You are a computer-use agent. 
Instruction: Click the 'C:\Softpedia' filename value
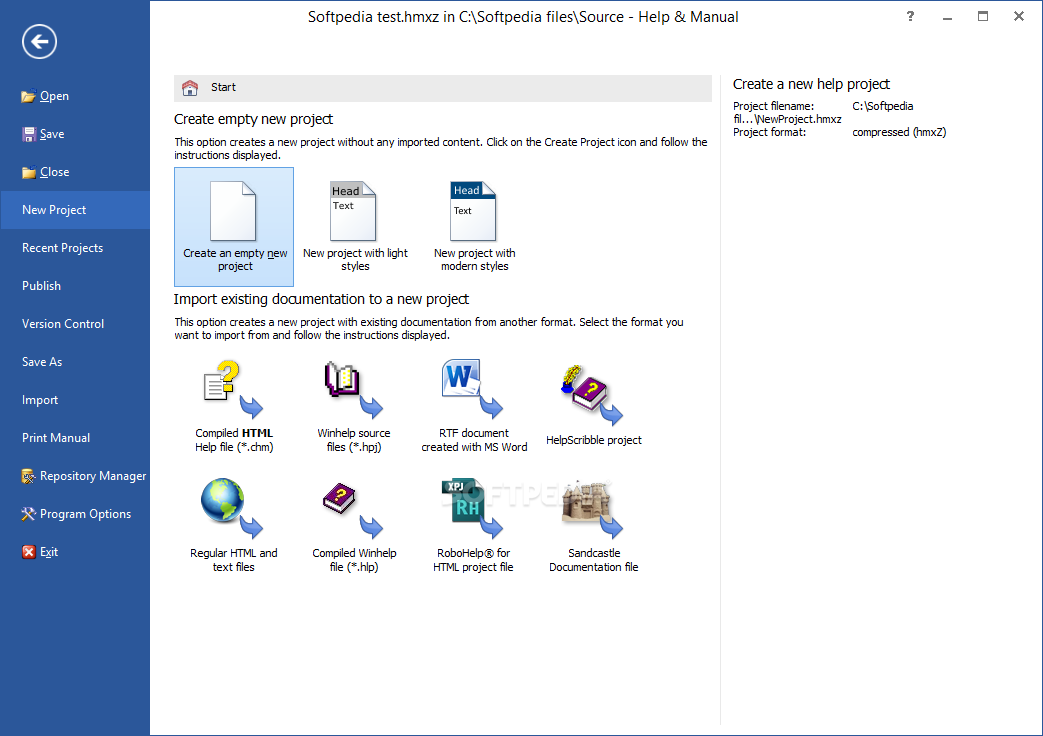883,106
